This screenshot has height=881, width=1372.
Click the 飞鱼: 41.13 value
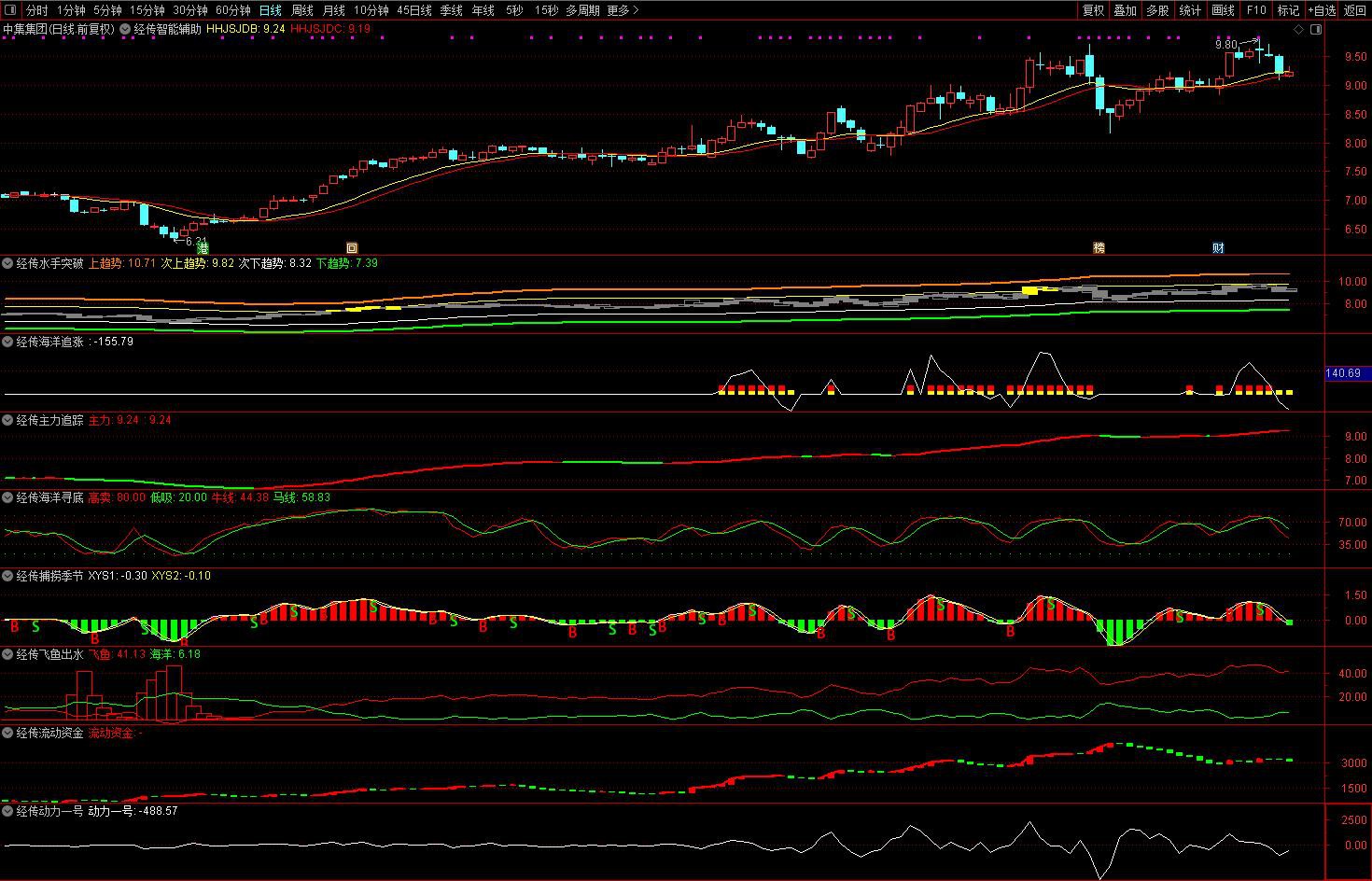118,654
